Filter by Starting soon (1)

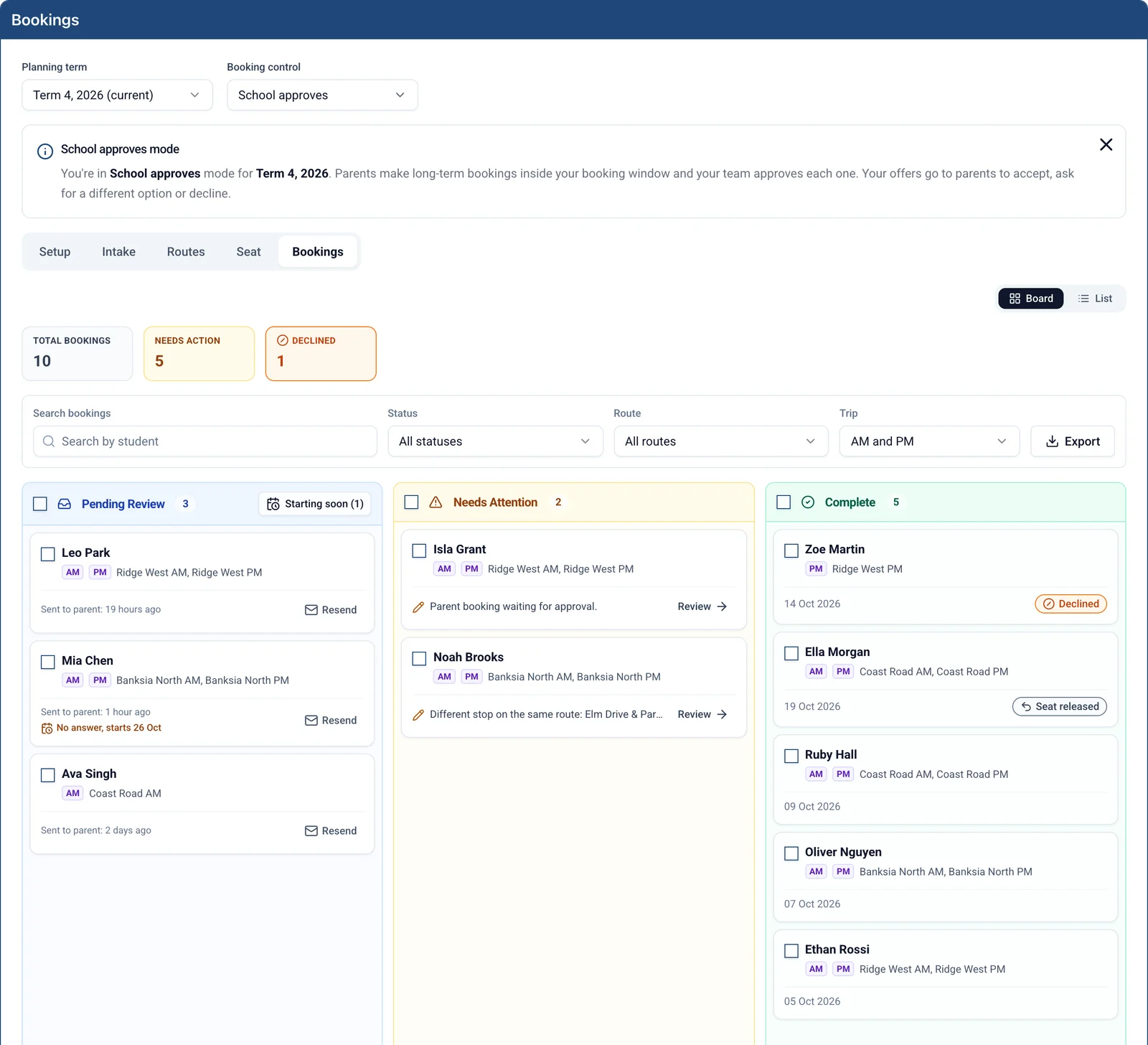pyautogui.click(x=315, y=504)
